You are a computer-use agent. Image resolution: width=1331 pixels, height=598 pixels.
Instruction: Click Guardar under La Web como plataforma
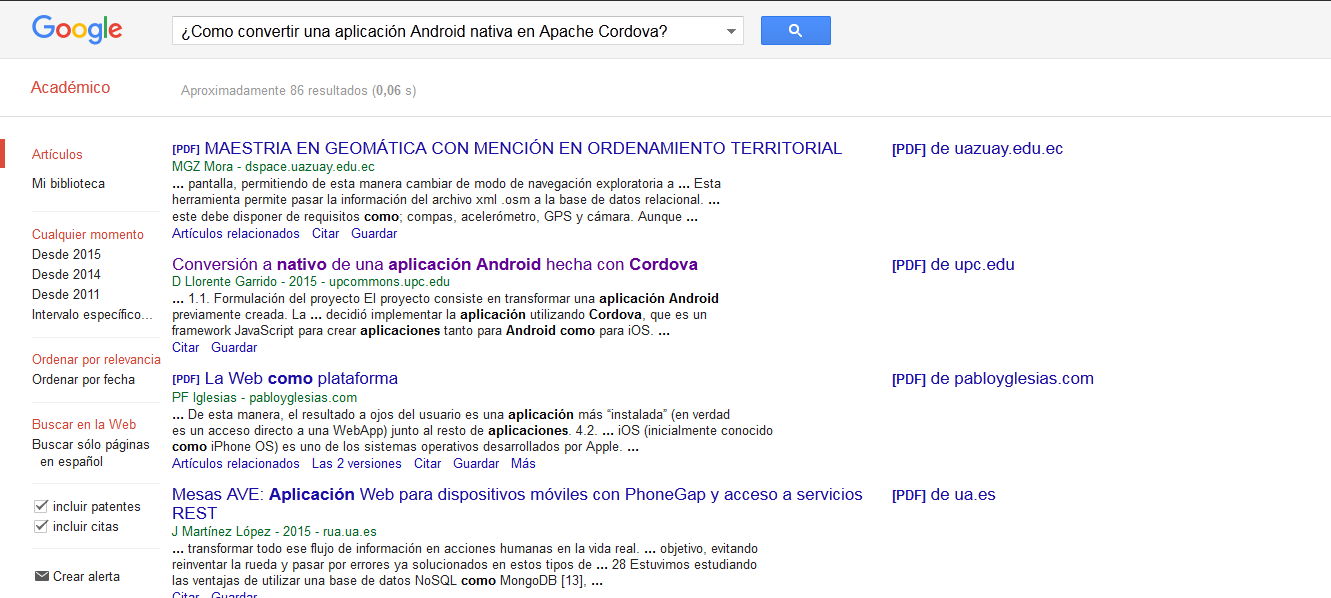(x=476, y=464)
